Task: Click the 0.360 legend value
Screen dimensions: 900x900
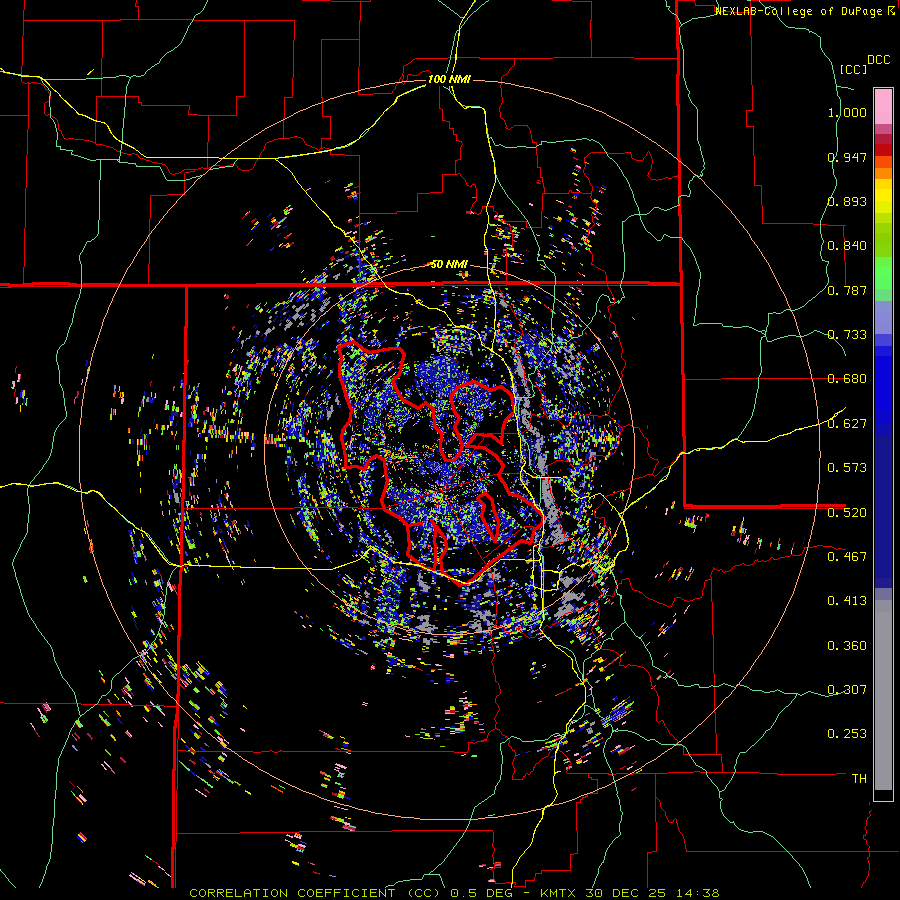Action: [847, 646]
